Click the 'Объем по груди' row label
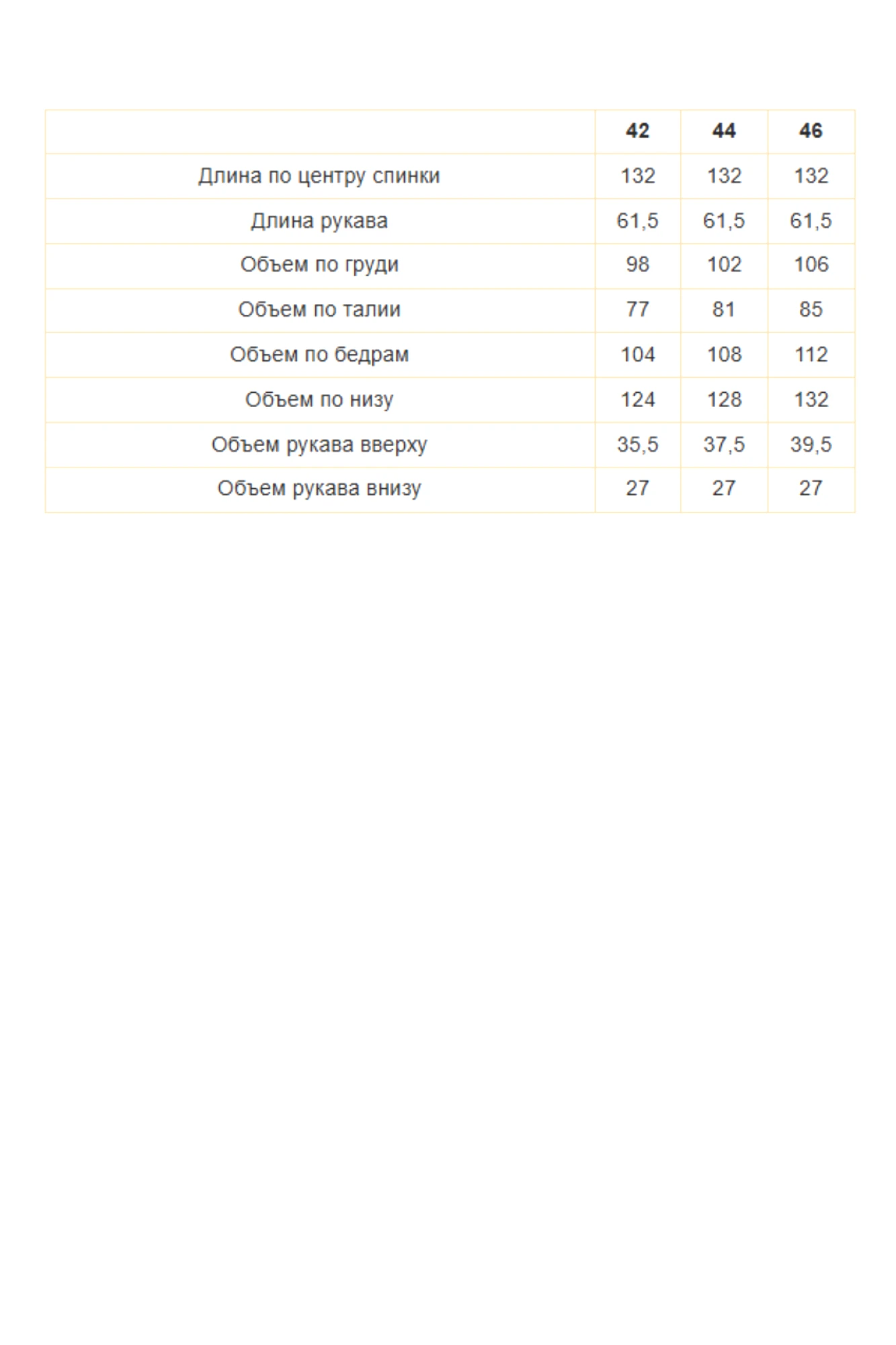The height and width of the screenshot is (1345, 896). pyautogui.click(x=319, y=265)
